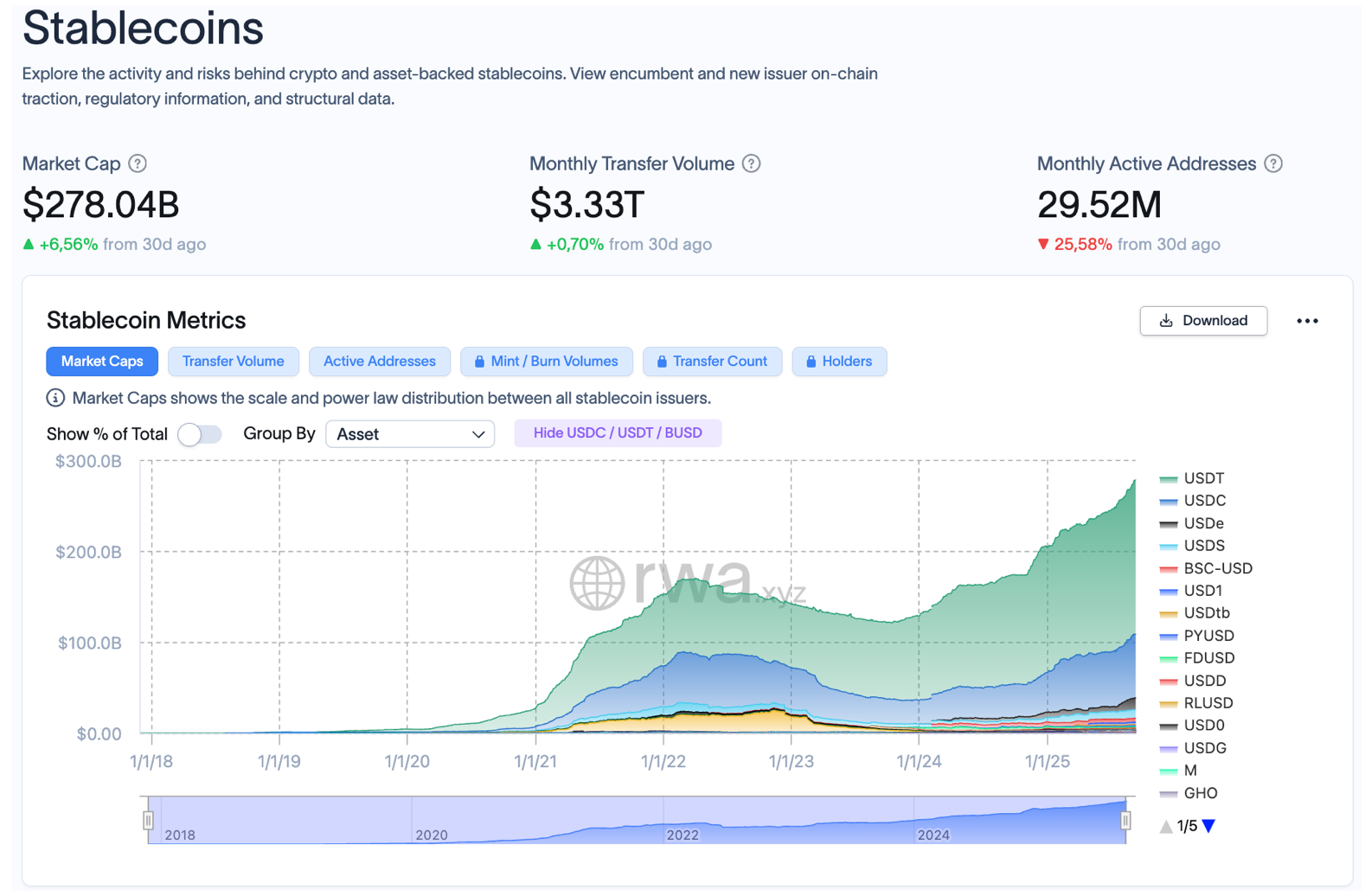The width and height of the screenshot is (1365, 896).
Task: Switch to the Transfer Volume tab
Action: point(233,362)
